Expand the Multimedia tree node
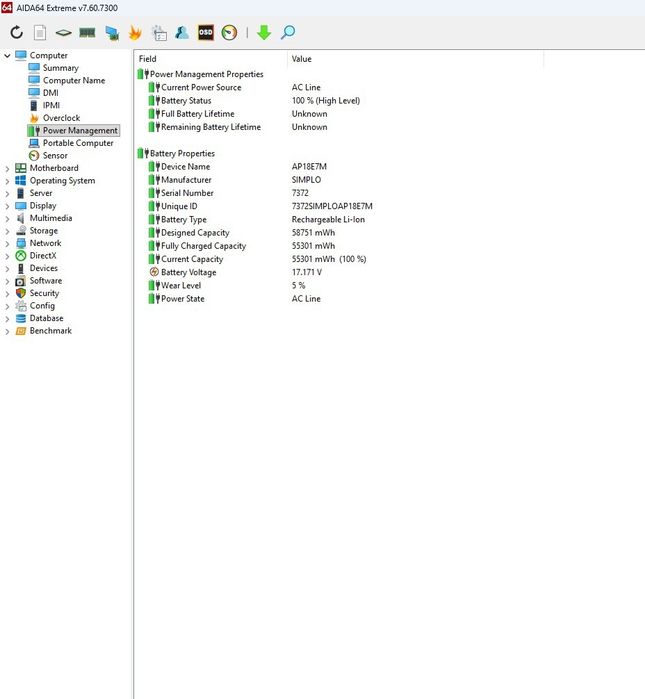Viewport: 645px width, 699px height. 7,218
